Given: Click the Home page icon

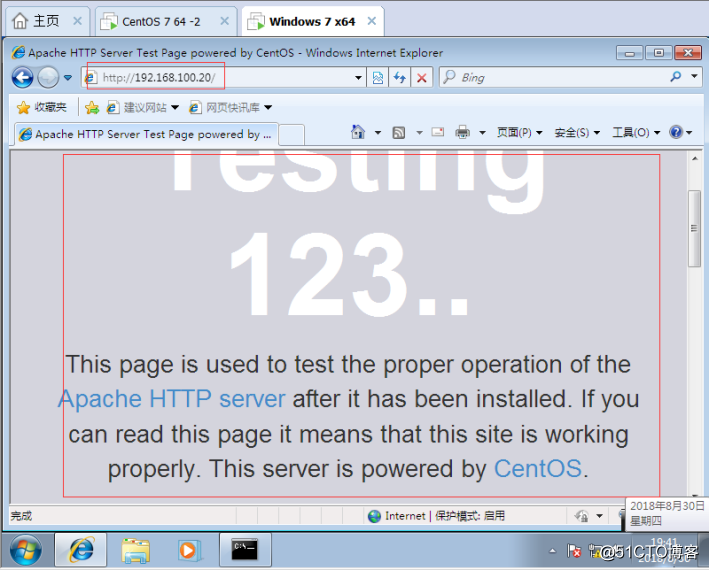Looking at the screenshot, I should pyautogui.click(x=358, y=132).
